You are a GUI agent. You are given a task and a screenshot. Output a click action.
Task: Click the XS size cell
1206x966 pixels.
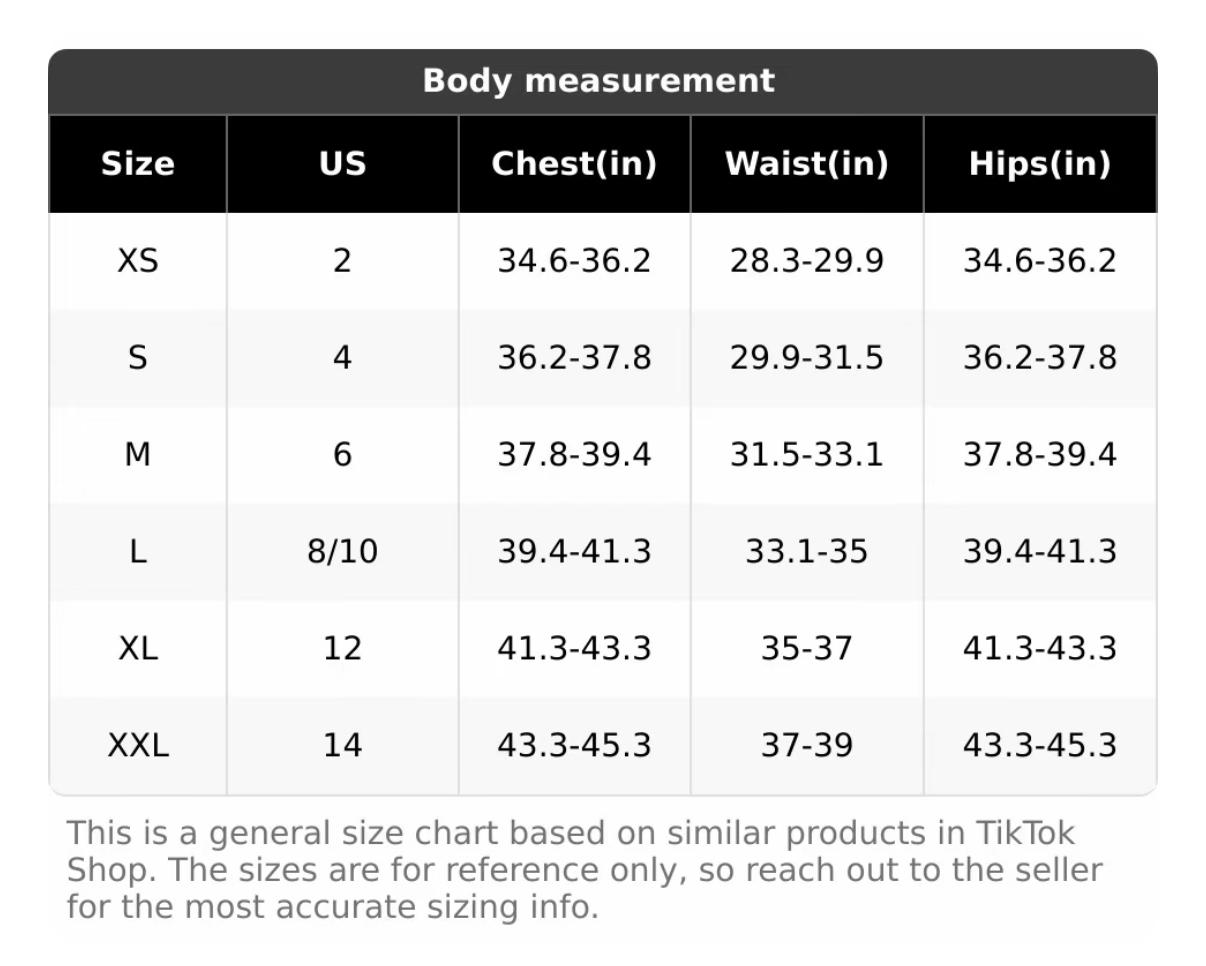click(x=138, y=261)
